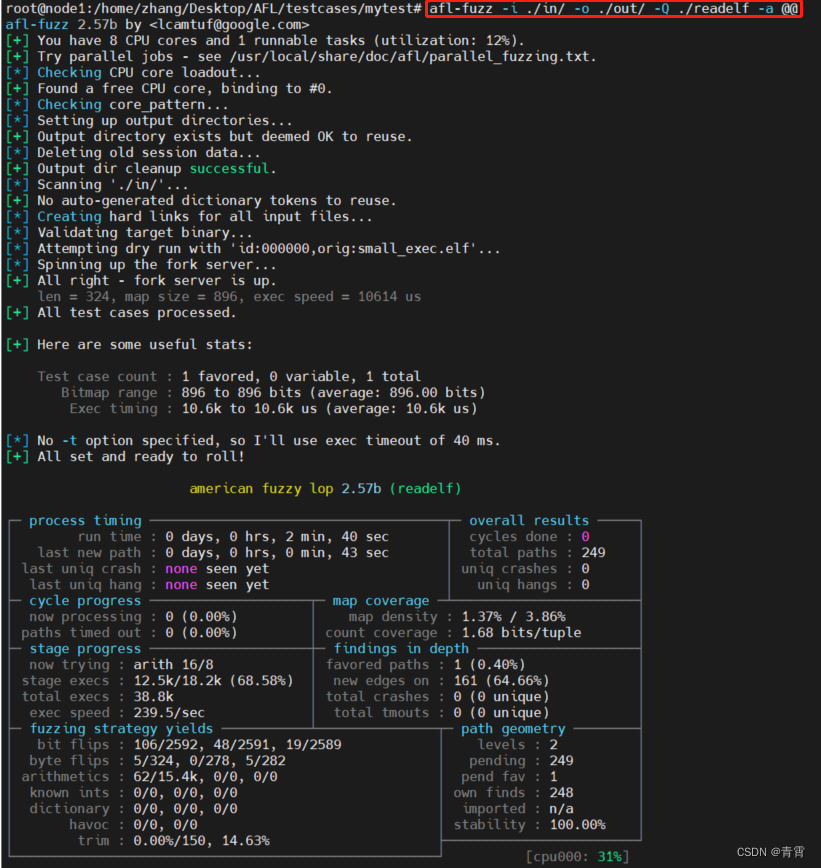821x868 pixels.
Task: Click the 'cycle progress' section header
Action: [85, 600]
